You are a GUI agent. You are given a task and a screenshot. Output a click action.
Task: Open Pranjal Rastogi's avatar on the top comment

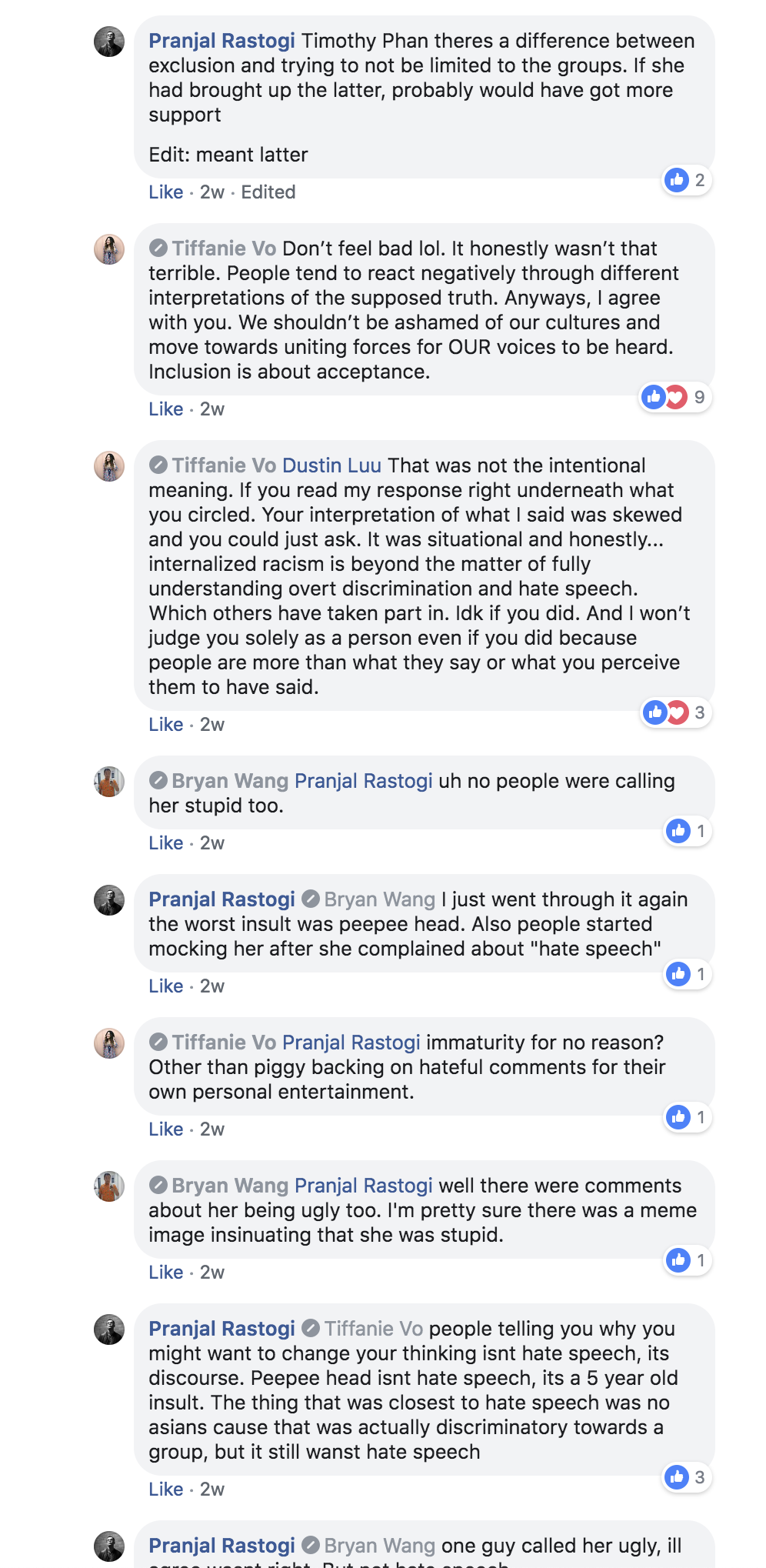109,42
